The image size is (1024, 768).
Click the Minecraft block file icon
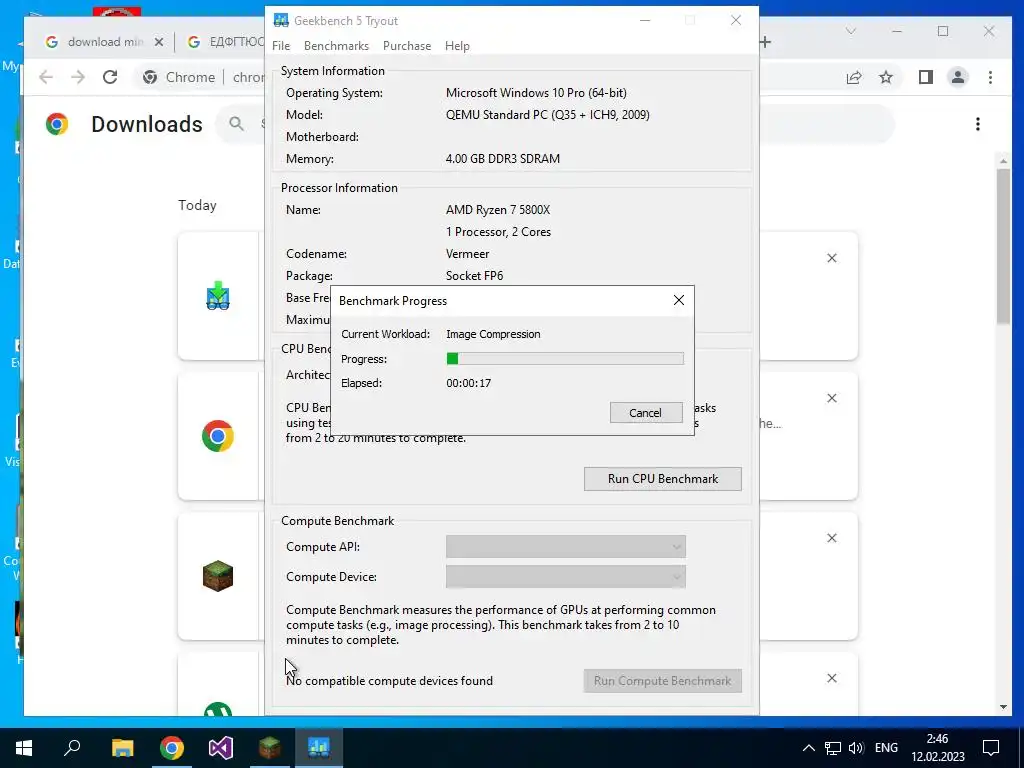(x=217, y=576)
